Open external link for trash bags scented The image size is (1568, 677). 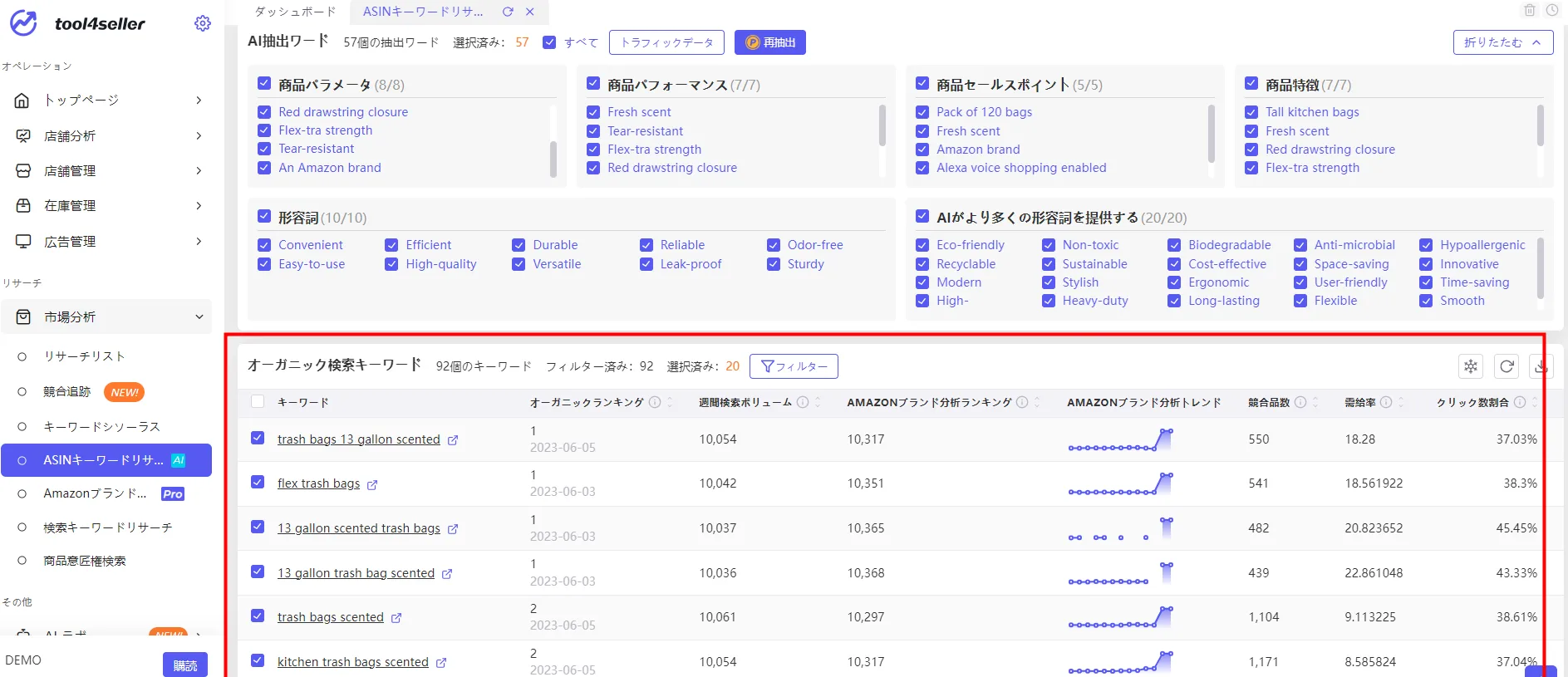tap(396, 618)
